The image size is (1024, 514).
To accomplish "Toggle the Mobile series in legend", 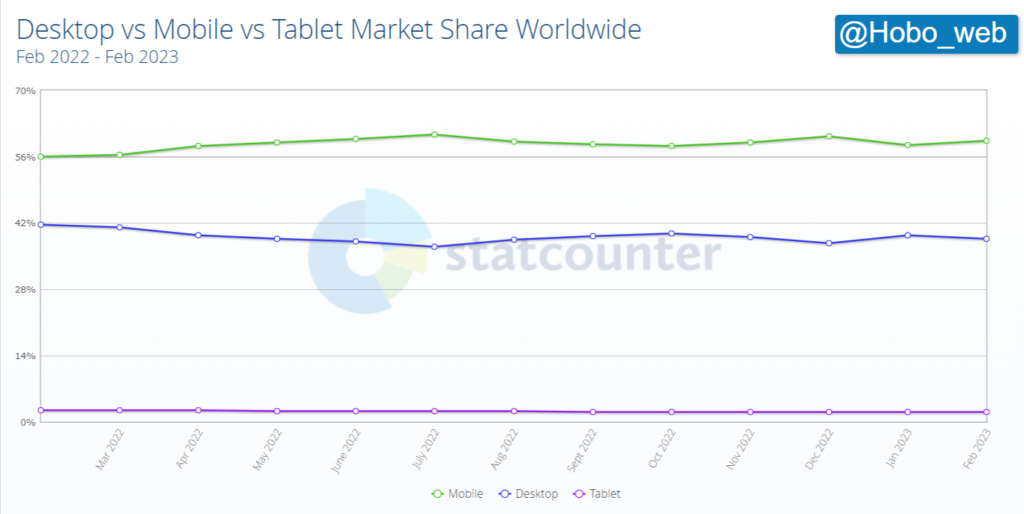I will click(x=458, y=494).
